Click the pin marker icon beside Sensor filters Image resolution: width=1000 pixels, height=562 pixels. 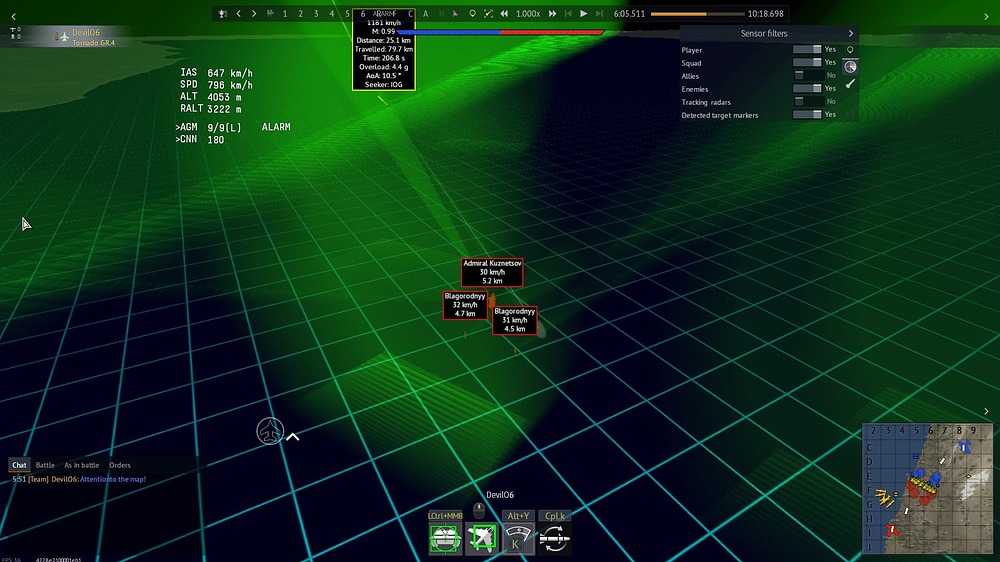click(x=850, y=50)
